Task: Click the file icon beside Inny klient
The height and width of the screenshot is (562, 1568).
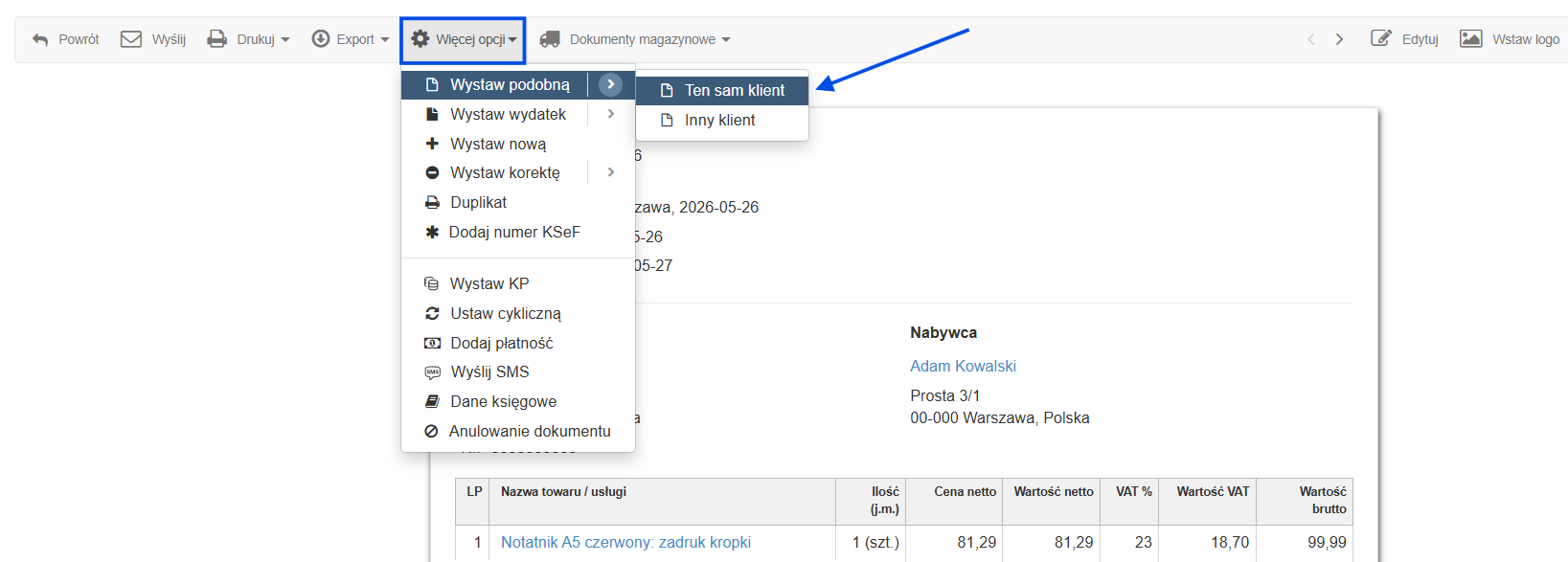Action: coord(667,120)
